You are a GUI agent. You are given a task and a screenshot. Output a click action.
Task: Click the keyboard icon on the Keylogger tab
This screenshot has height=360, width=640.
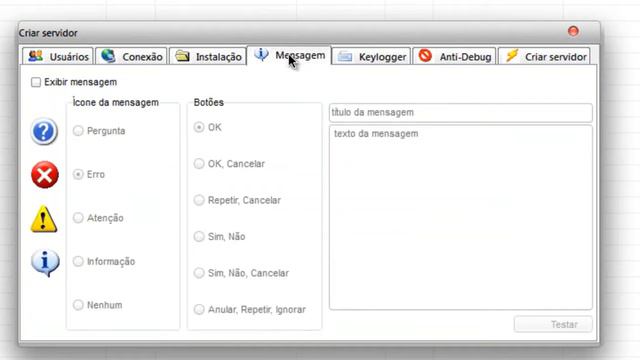(345, 56)
